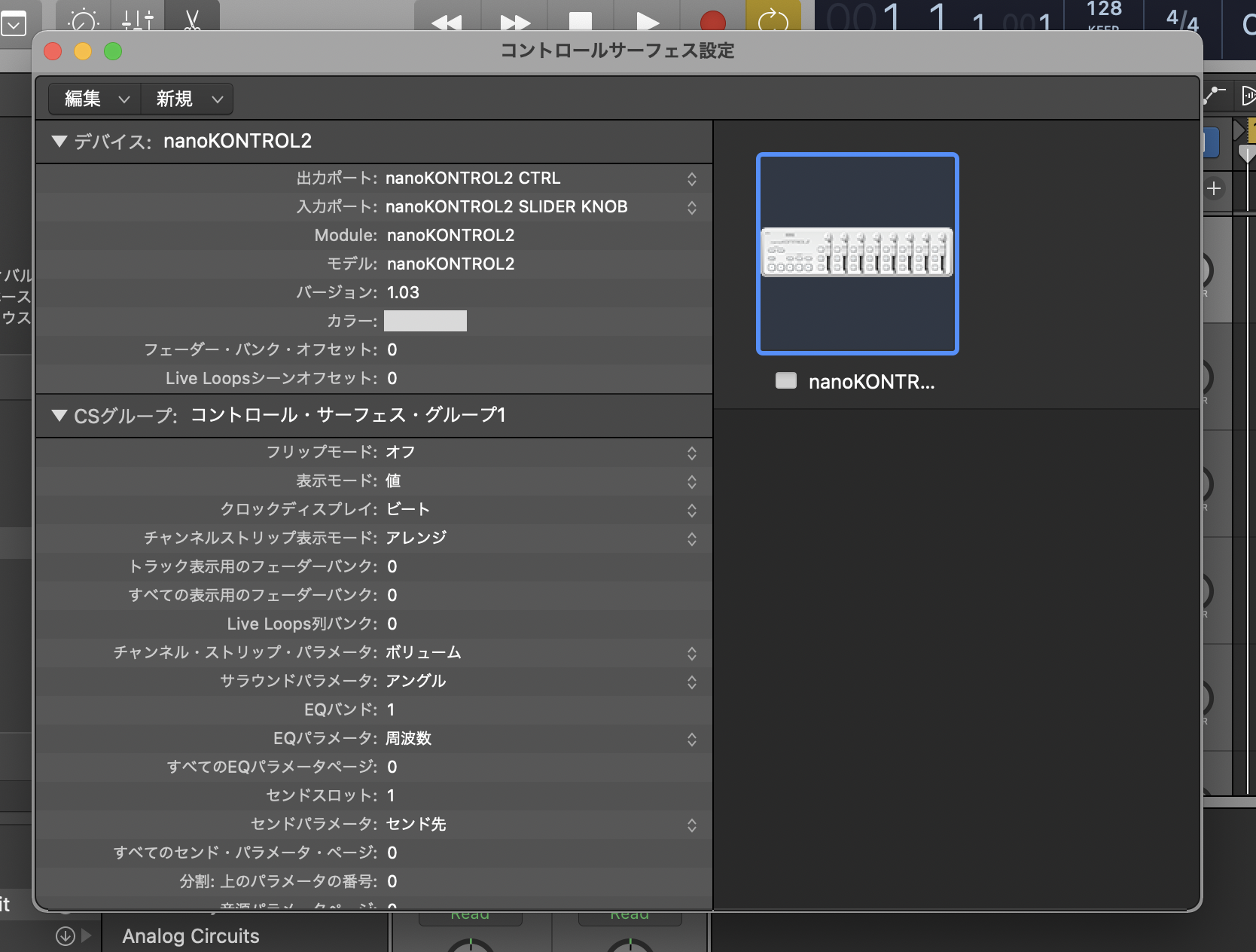The width and height of the screenshot is (1256, 952).
Task: Expand the triangle next to Analog Circuits
Action: click(86, 935)
